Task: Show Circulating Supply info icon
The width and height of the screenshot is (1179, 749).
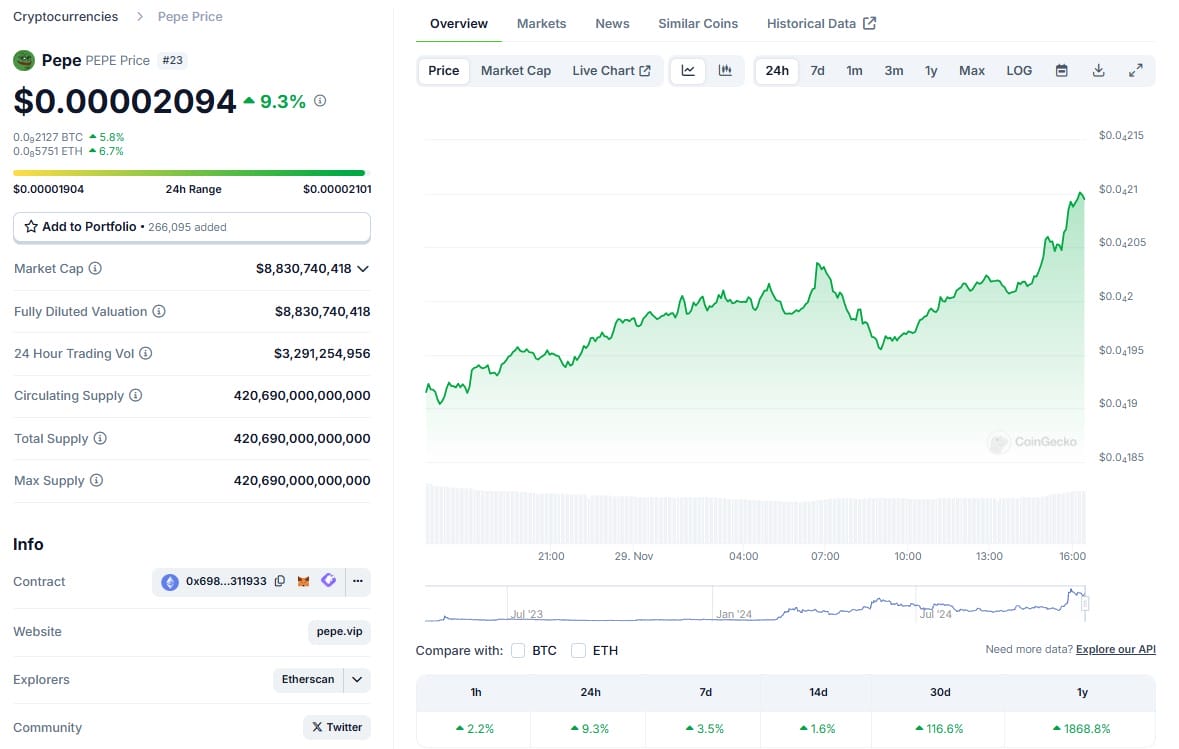Action: (x=135, y=396)
